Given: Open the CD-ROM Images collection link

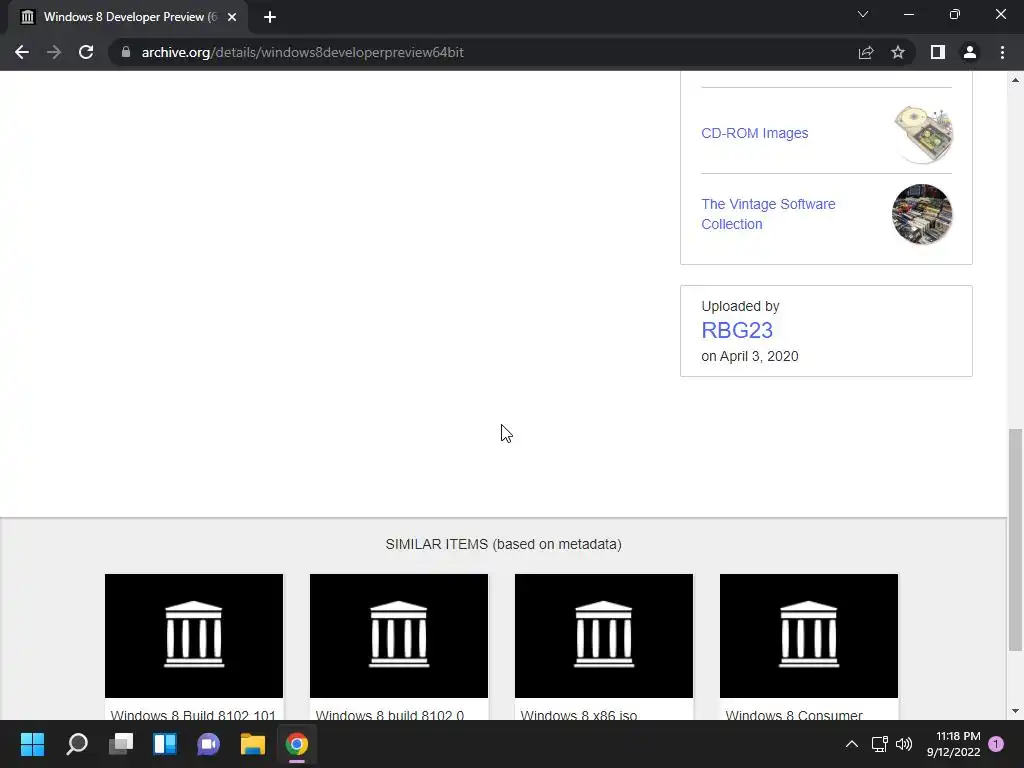Looking at the screenshot, I should click(754, 133).
